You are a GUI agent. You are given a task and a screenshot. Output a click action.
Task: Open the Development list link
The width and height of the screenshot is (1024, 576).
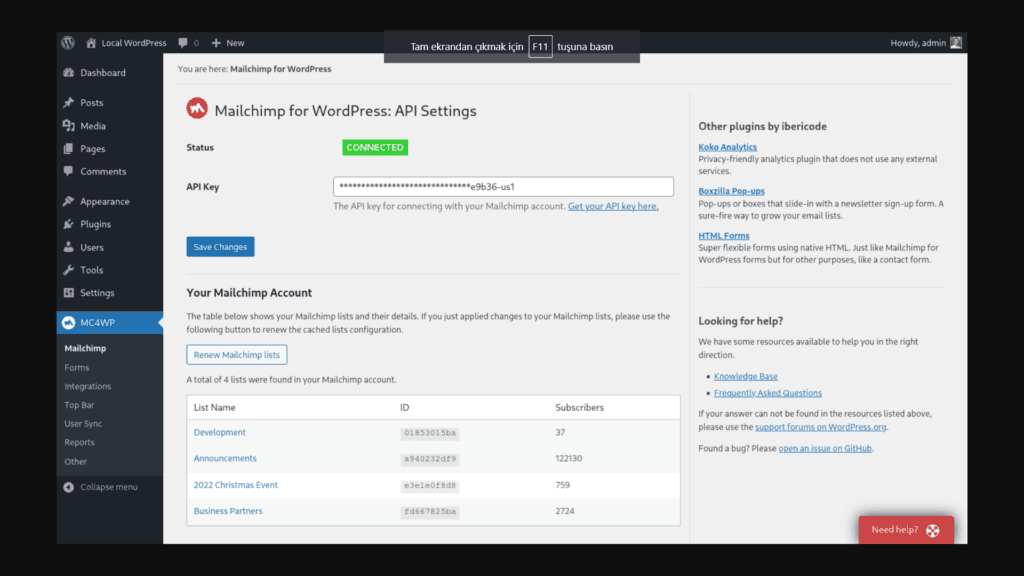click(x=219, y=432)
